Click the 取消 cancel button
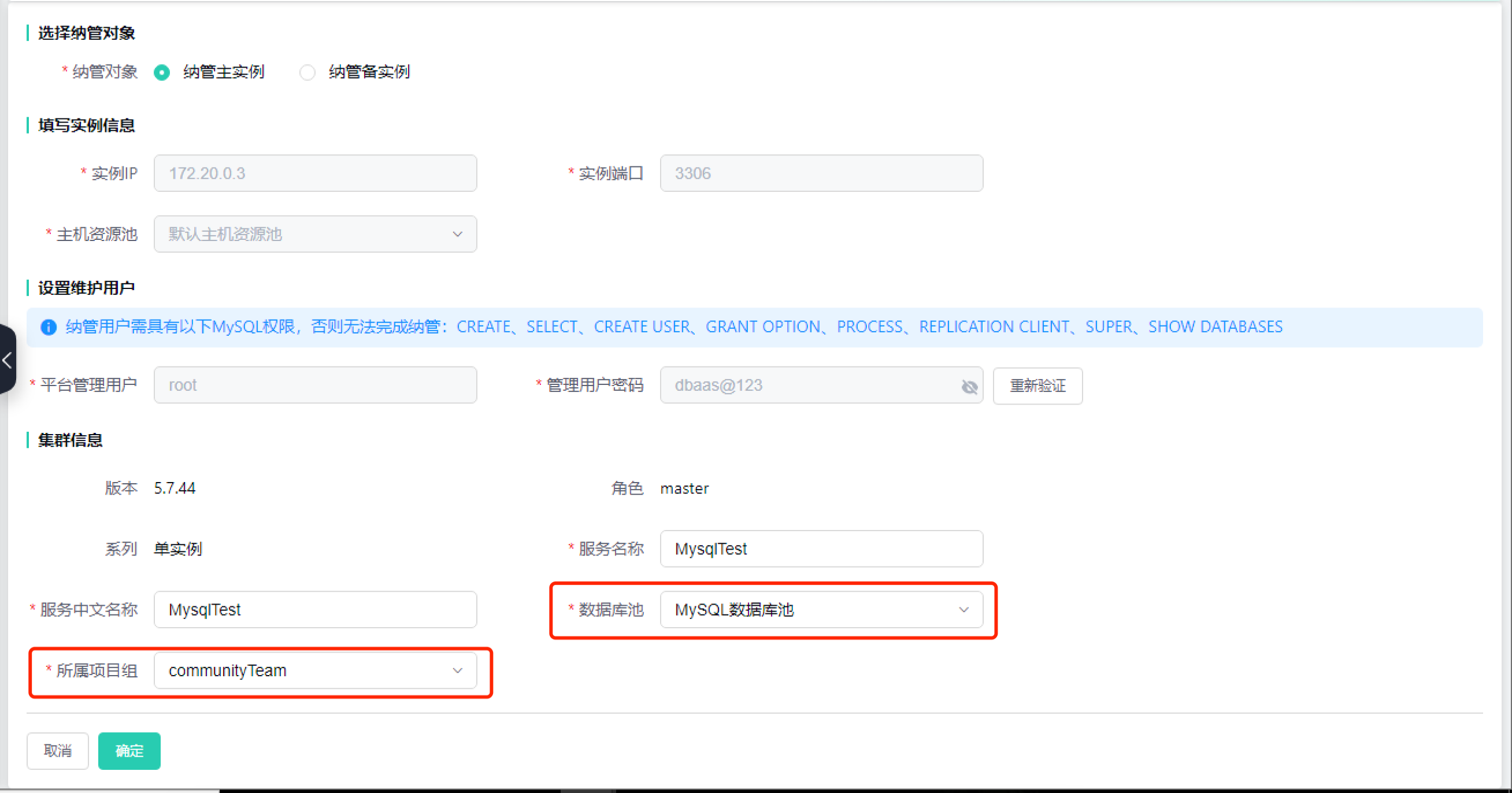The width and height of the screenshot is (1512, 793). pos(58,751)
